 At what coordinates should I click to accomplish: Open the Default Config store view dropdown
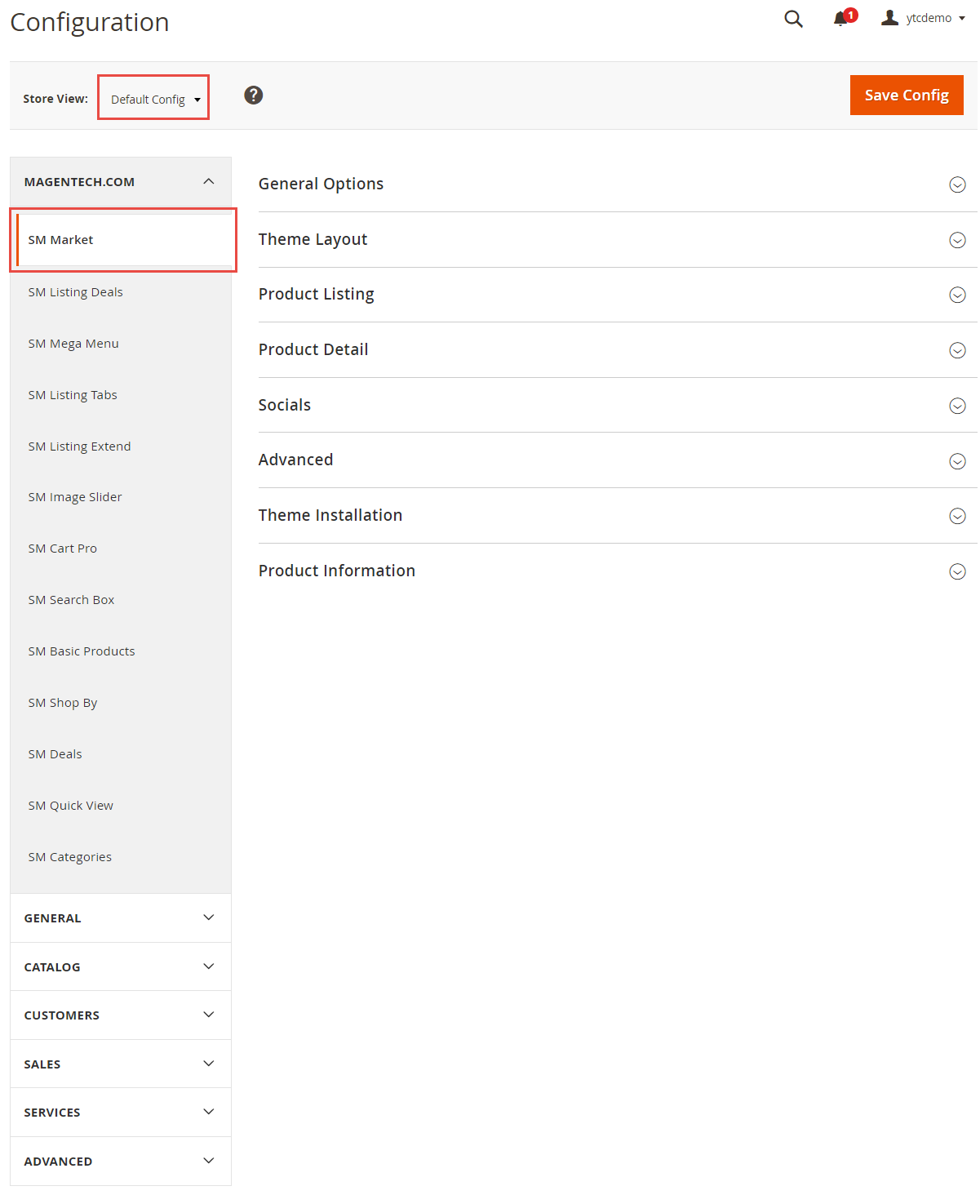pos(153,98)
